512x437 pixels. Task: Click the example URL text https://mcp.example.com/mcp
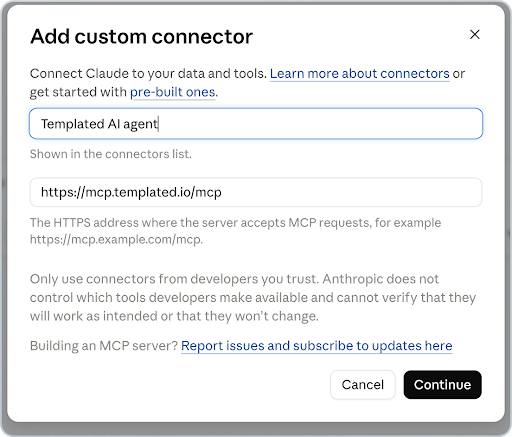[116, 239]
